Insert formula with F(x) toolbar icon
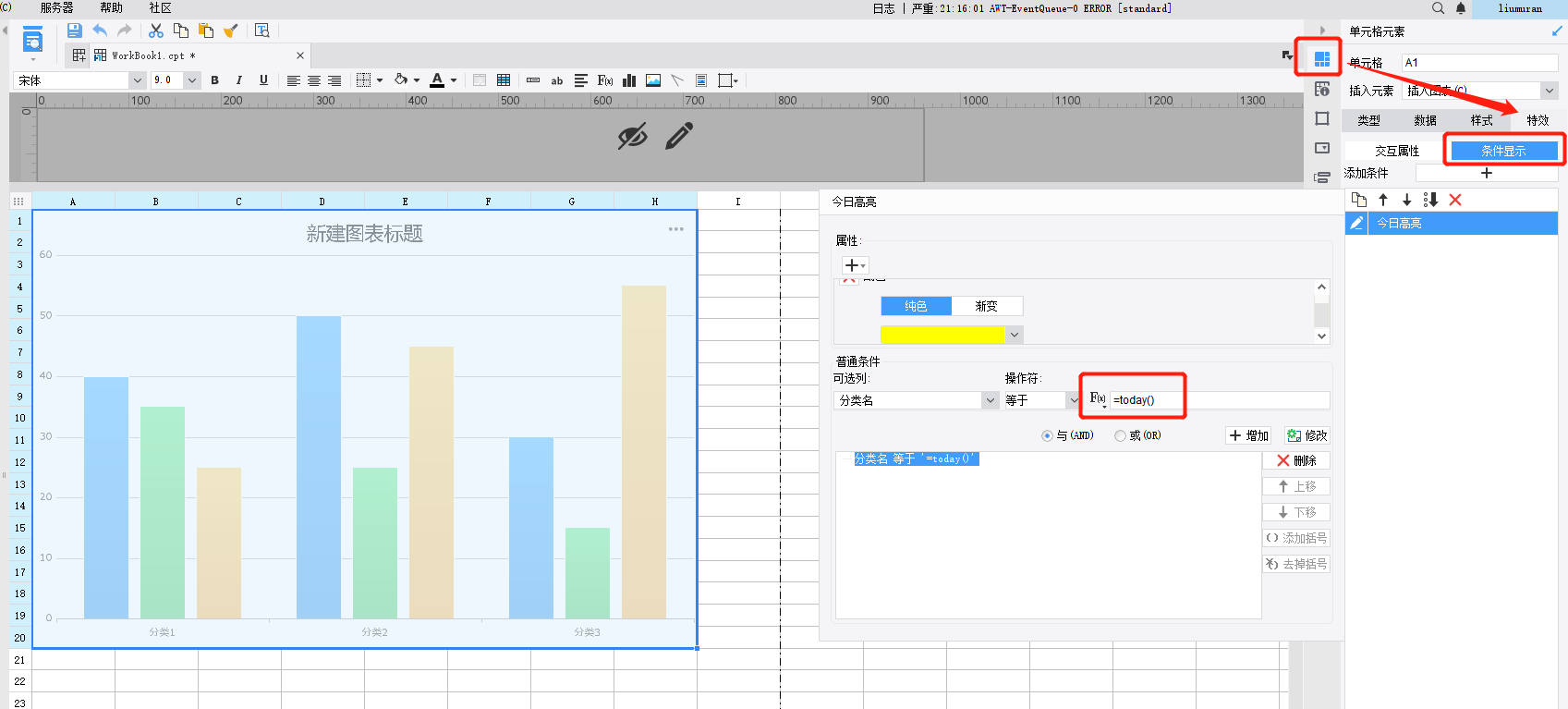The image size is (1568, 709). [x=605, y=80]
